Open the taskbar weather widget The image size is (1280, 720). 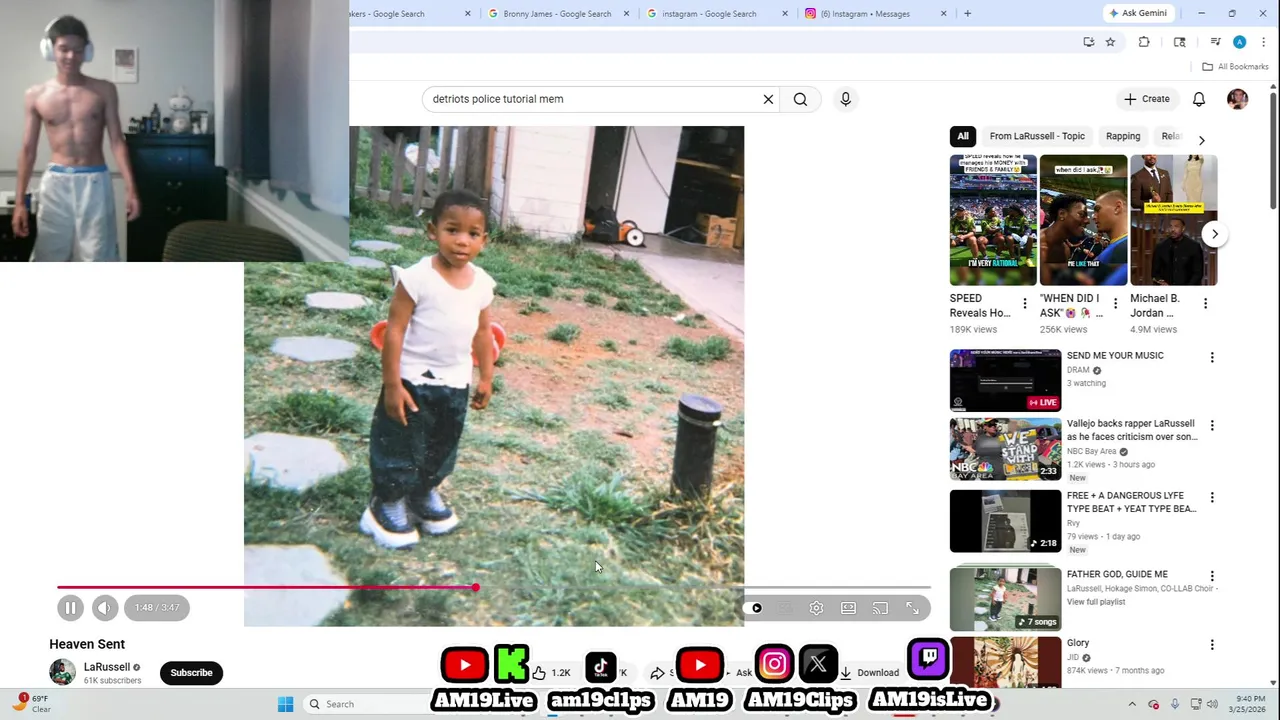pyautogui.click(x=32, y=704)
